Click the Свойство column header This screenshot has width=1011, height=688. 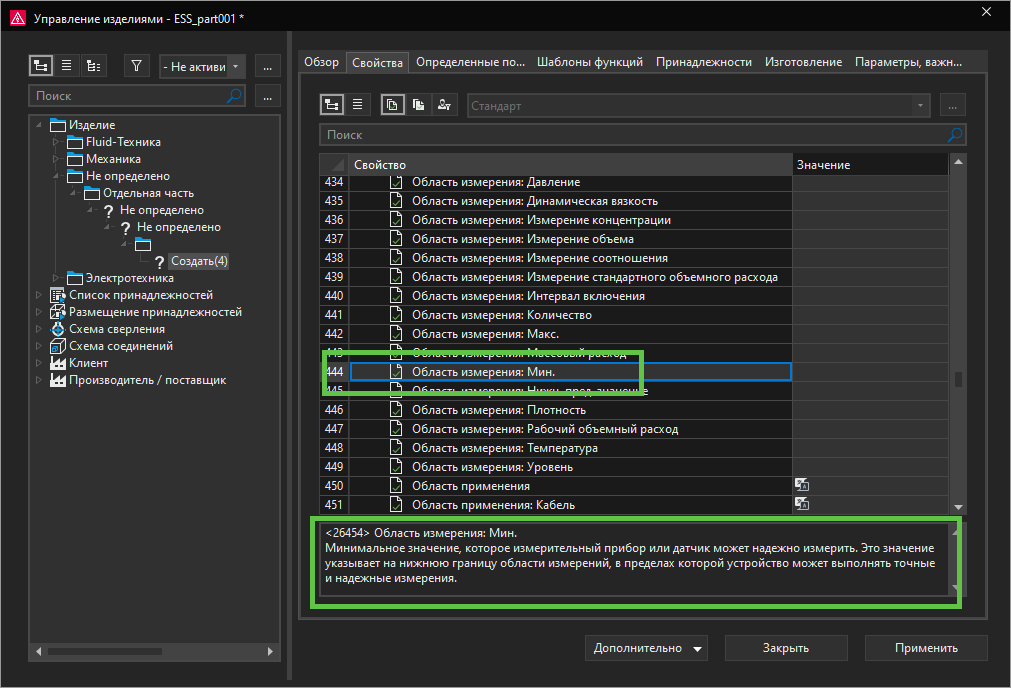point(570,164)
